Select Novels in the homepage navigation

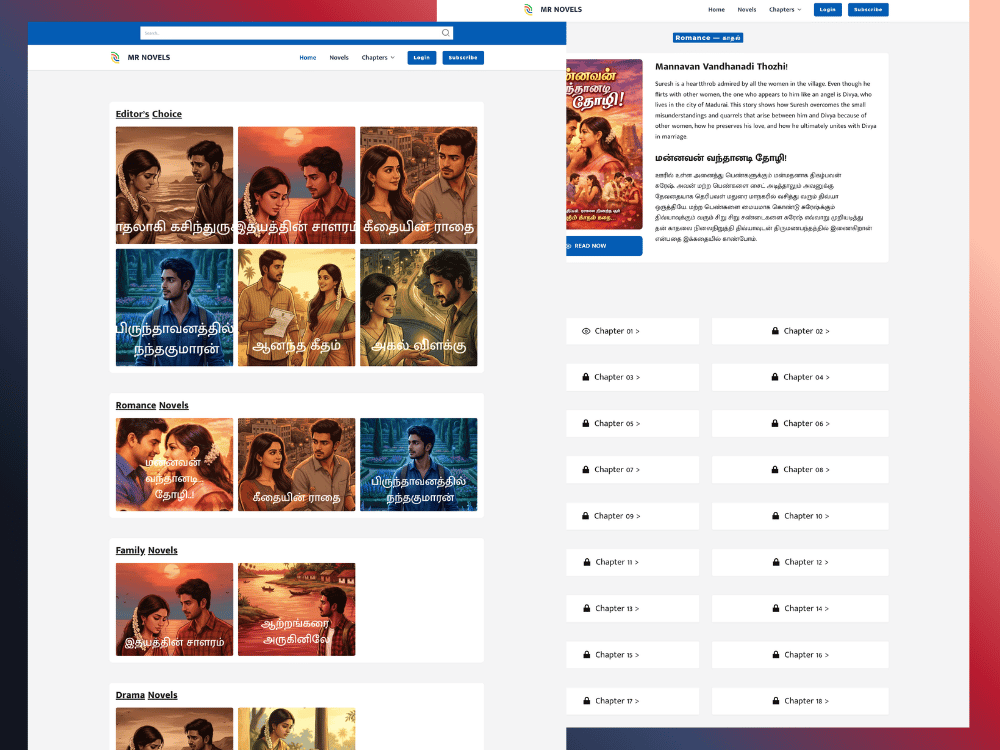click(x=339, y=58)
